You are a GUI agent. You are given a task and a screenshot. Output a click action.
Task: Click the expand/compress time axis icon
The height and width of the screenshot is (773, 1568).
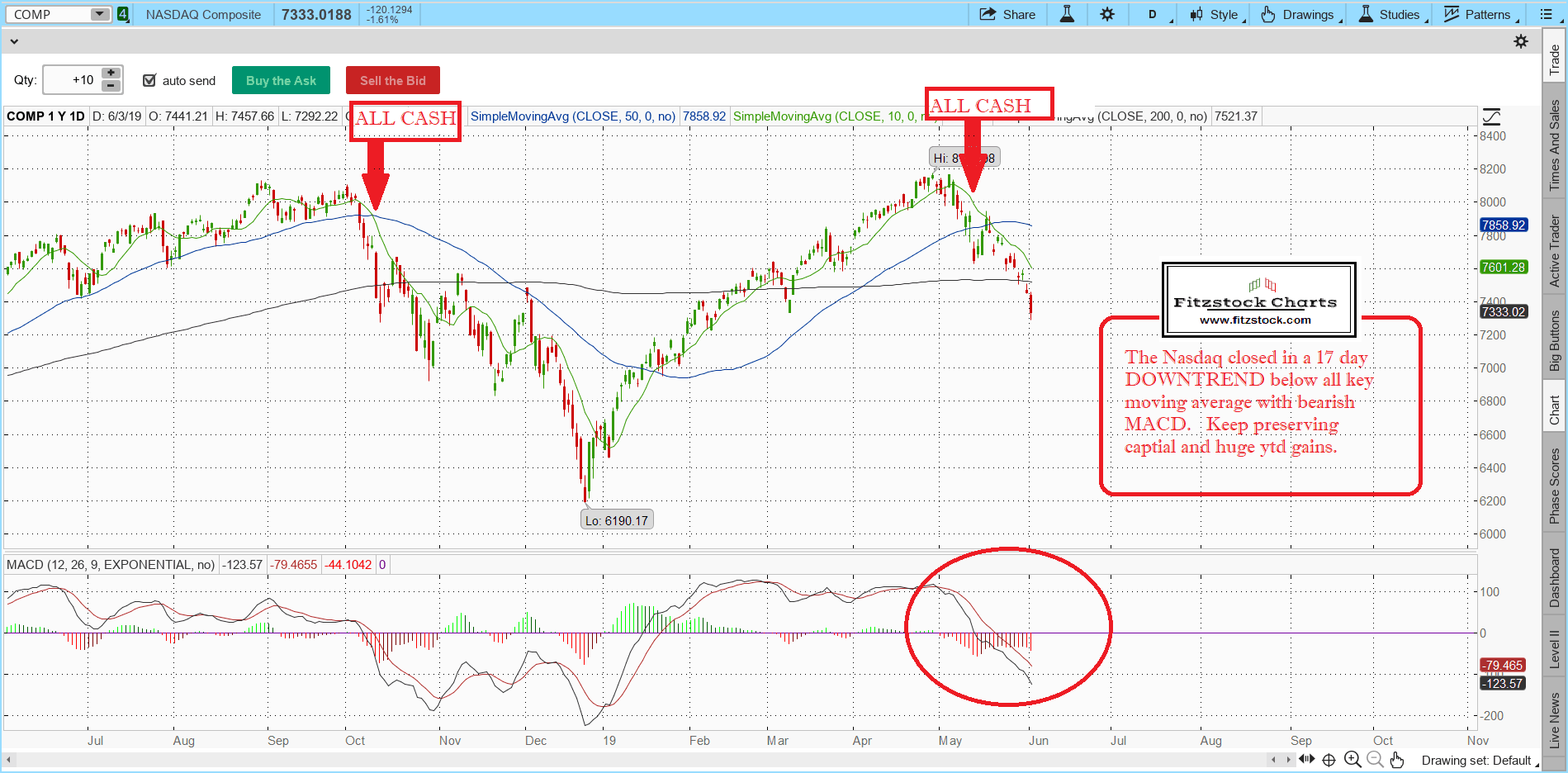[x=1306, y=760]
